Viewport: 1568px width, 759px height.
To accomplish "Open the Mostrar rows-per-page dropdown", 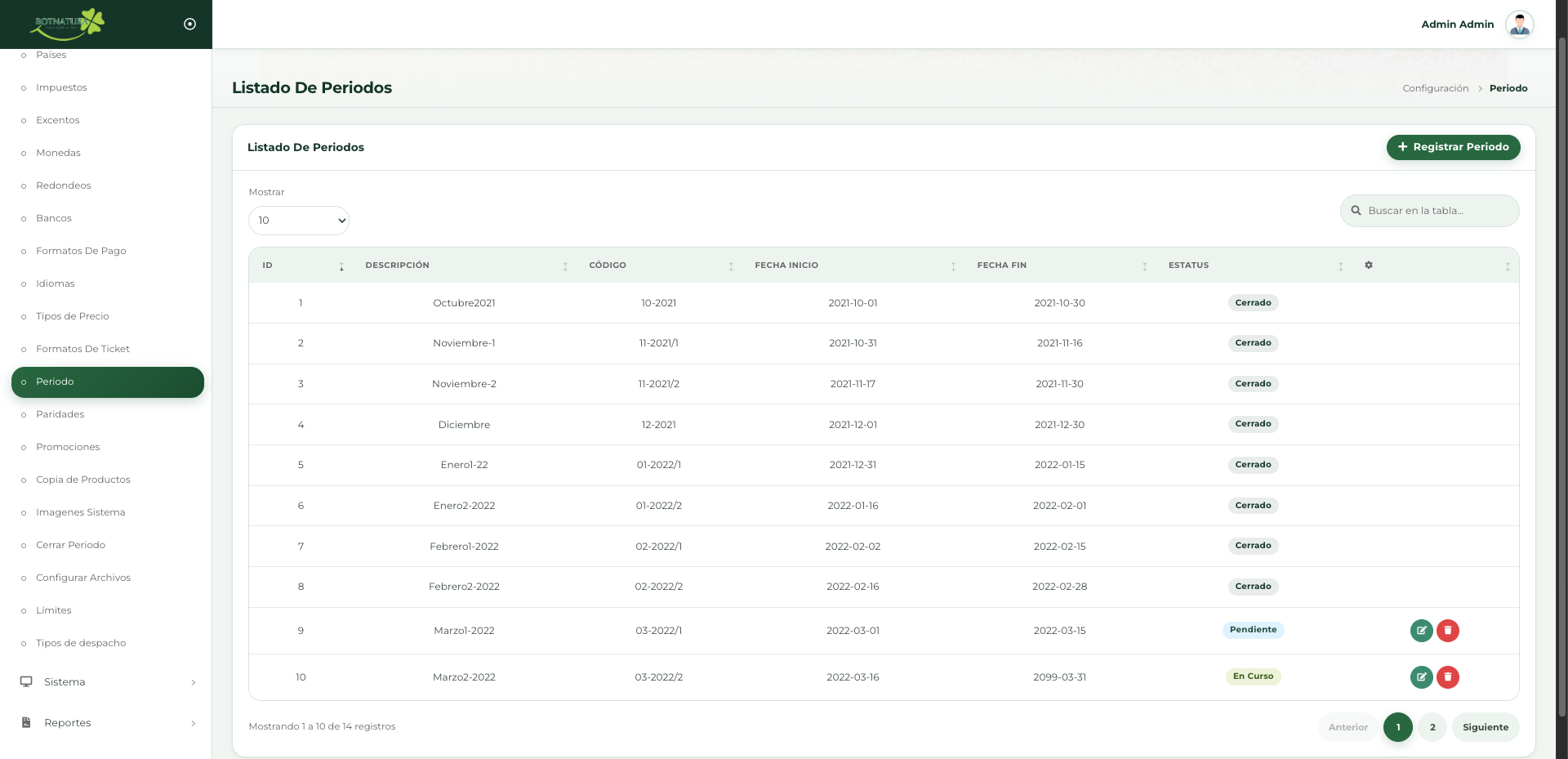I will (299, 221).
